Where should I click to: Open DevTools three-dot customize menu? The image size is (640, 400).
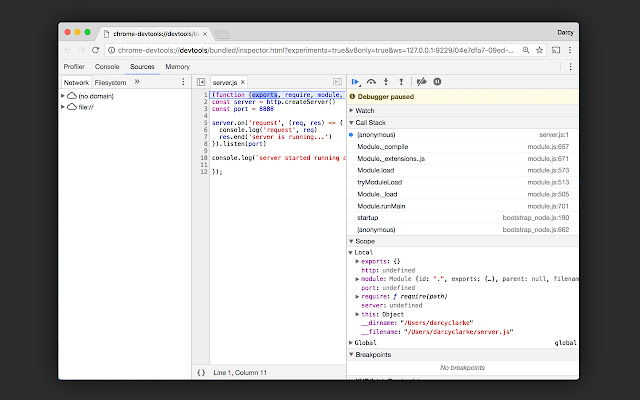pos(569,67)
